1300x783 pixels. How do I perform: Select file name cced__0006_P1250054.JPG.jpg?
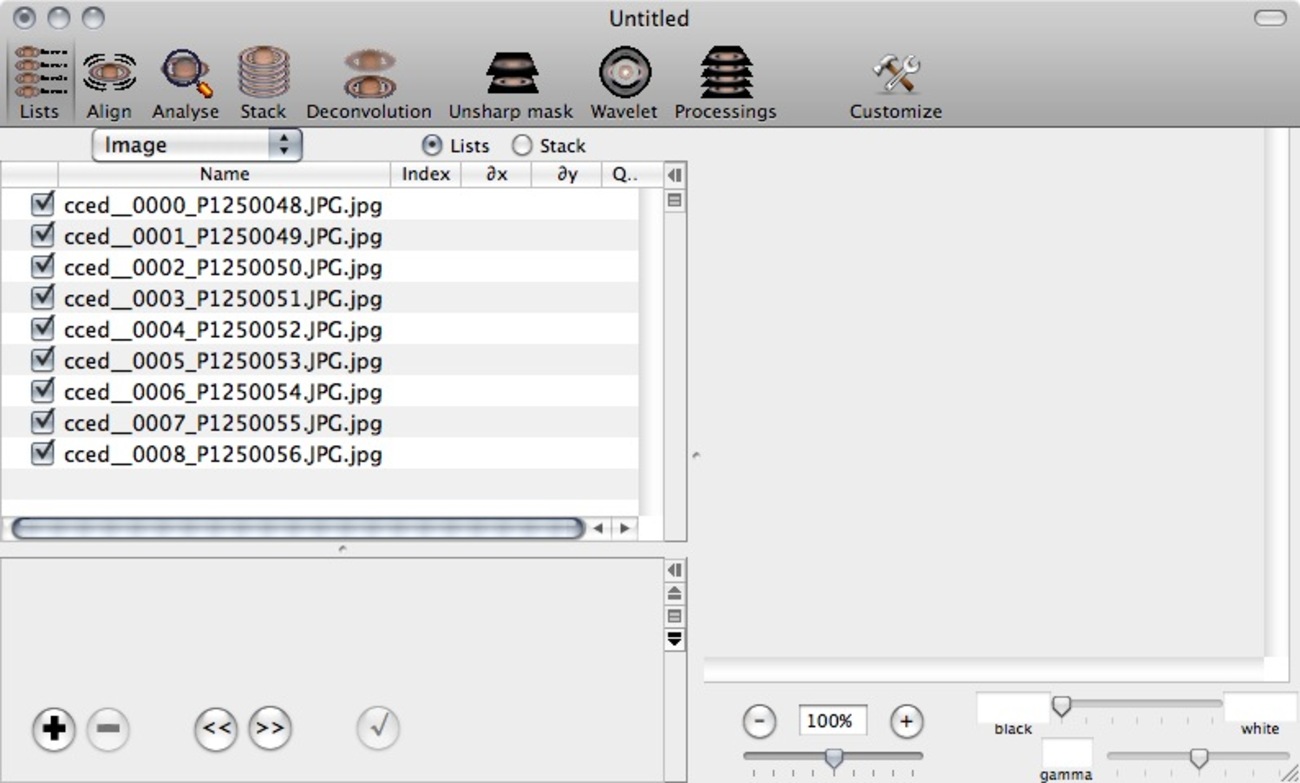(x=223, y=392)
